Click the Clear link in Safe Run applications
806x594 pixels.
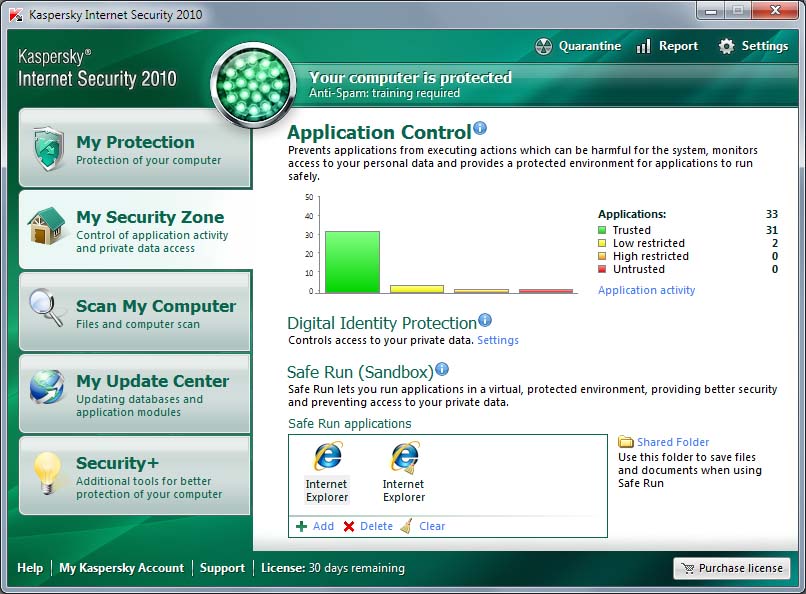point(432,526)
